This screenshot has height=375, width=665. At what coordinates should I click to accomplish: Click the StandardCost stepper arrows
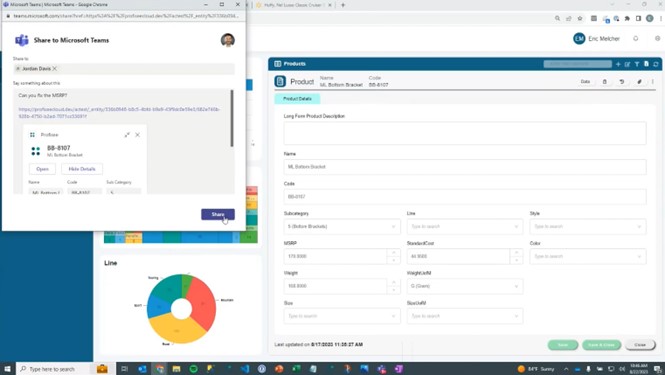click(516, 256)
